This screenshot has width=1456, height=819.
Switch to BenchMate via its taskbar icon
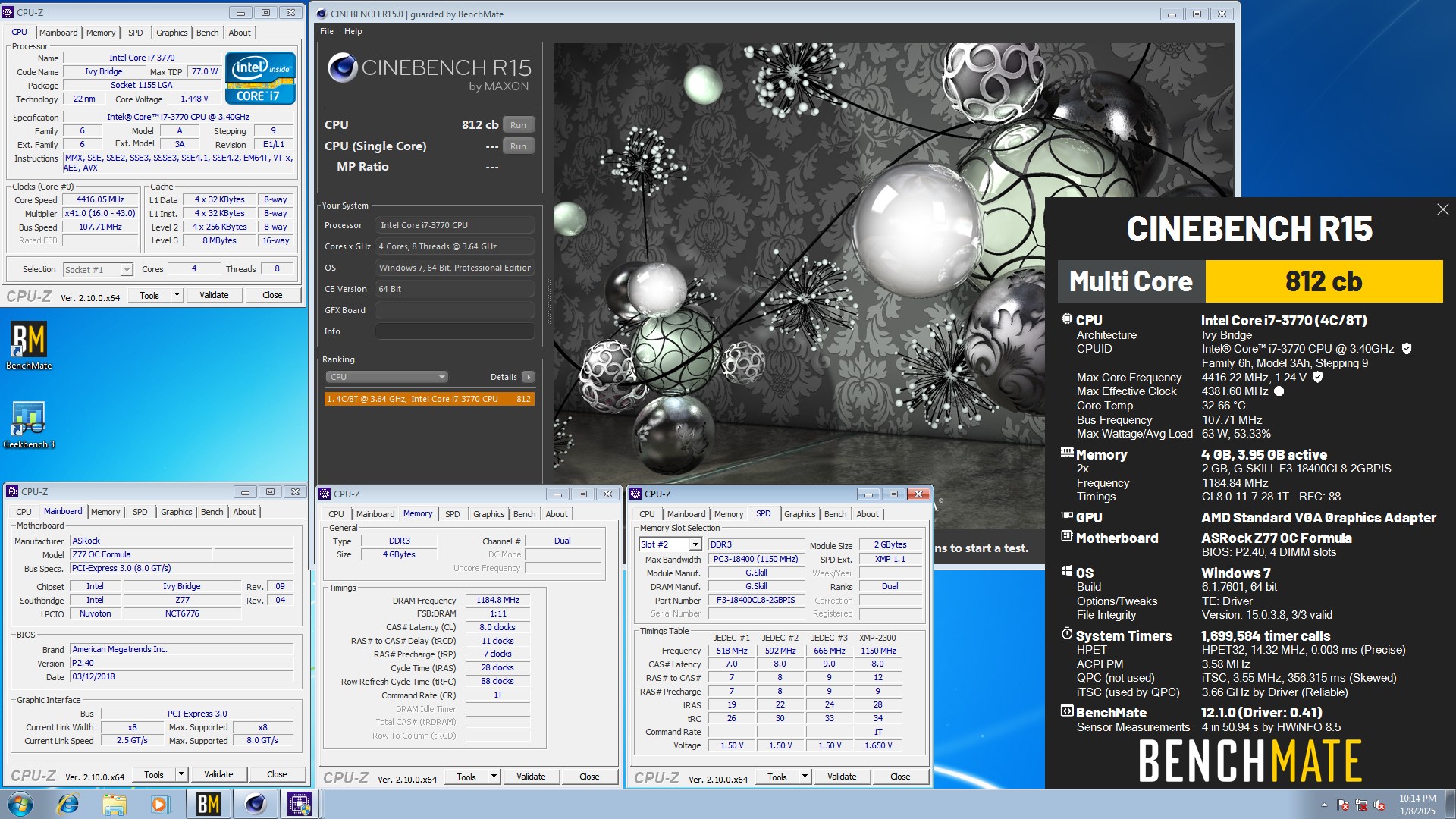(x=208, y=804)
